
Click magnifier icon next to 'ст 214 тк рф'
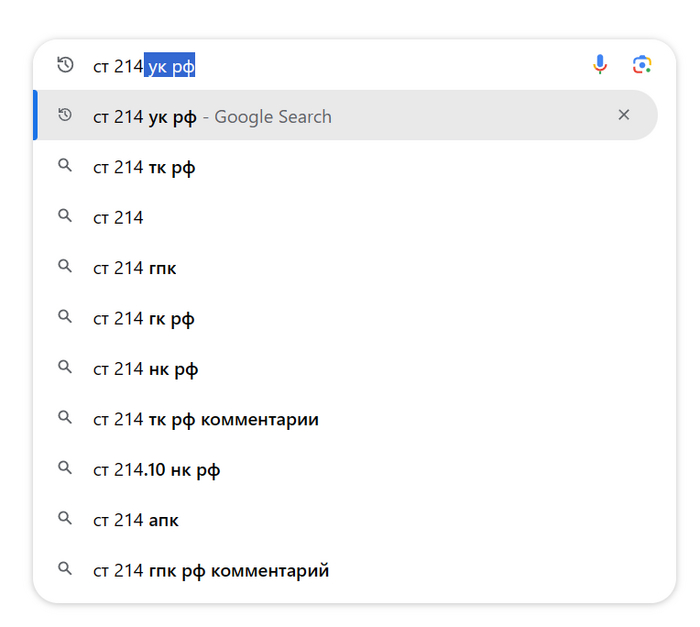(x=65, y=166)
